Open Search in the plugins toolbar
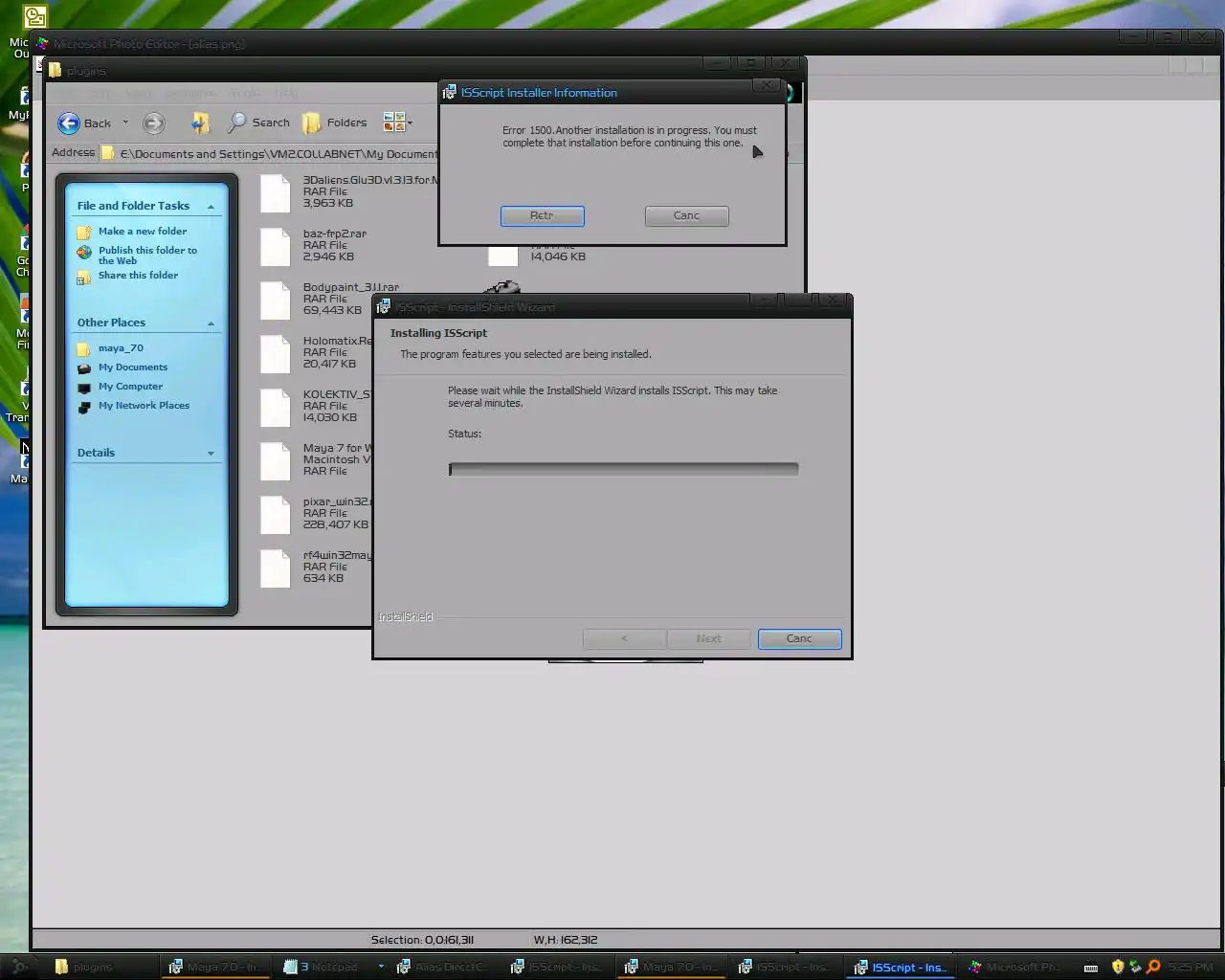This screenshot has height=980, width=1225. (x=258, y=122)
